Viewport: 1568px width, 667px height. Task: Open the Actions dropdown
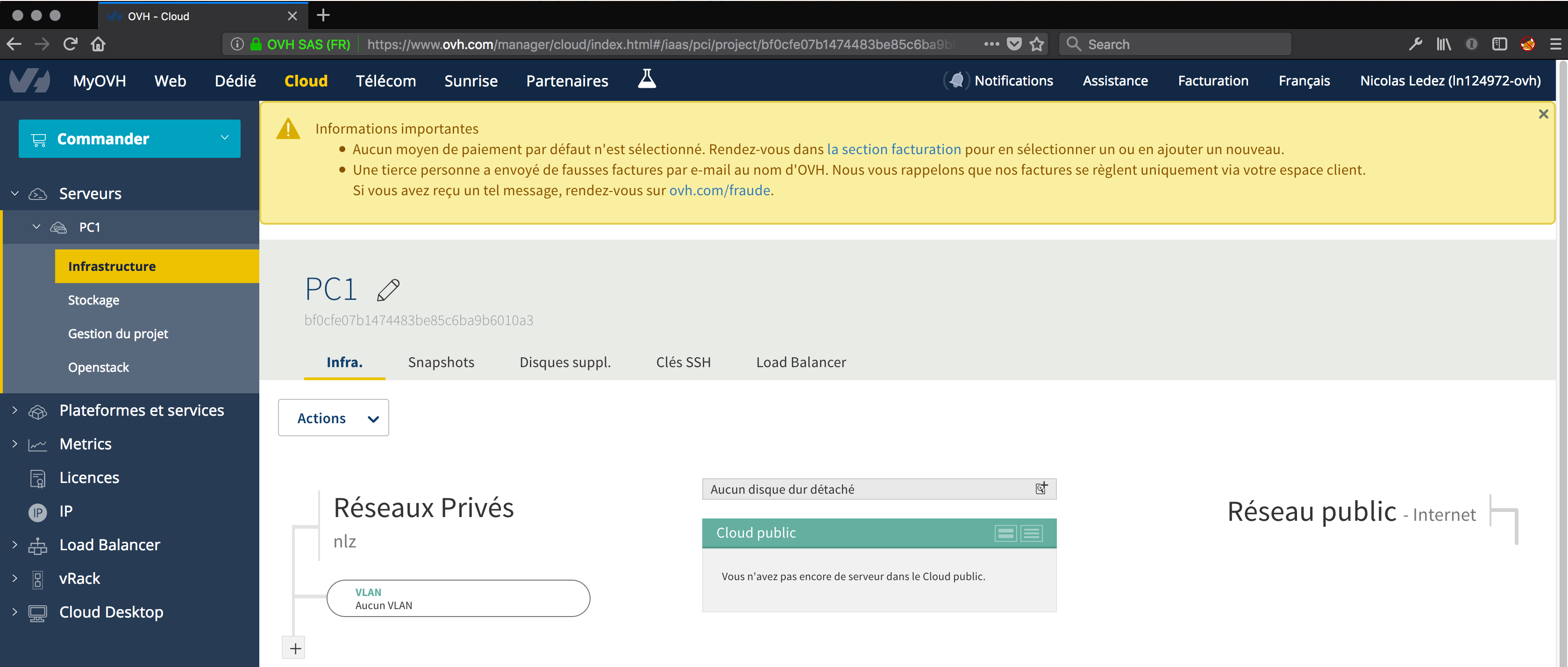tap(333, 418)
